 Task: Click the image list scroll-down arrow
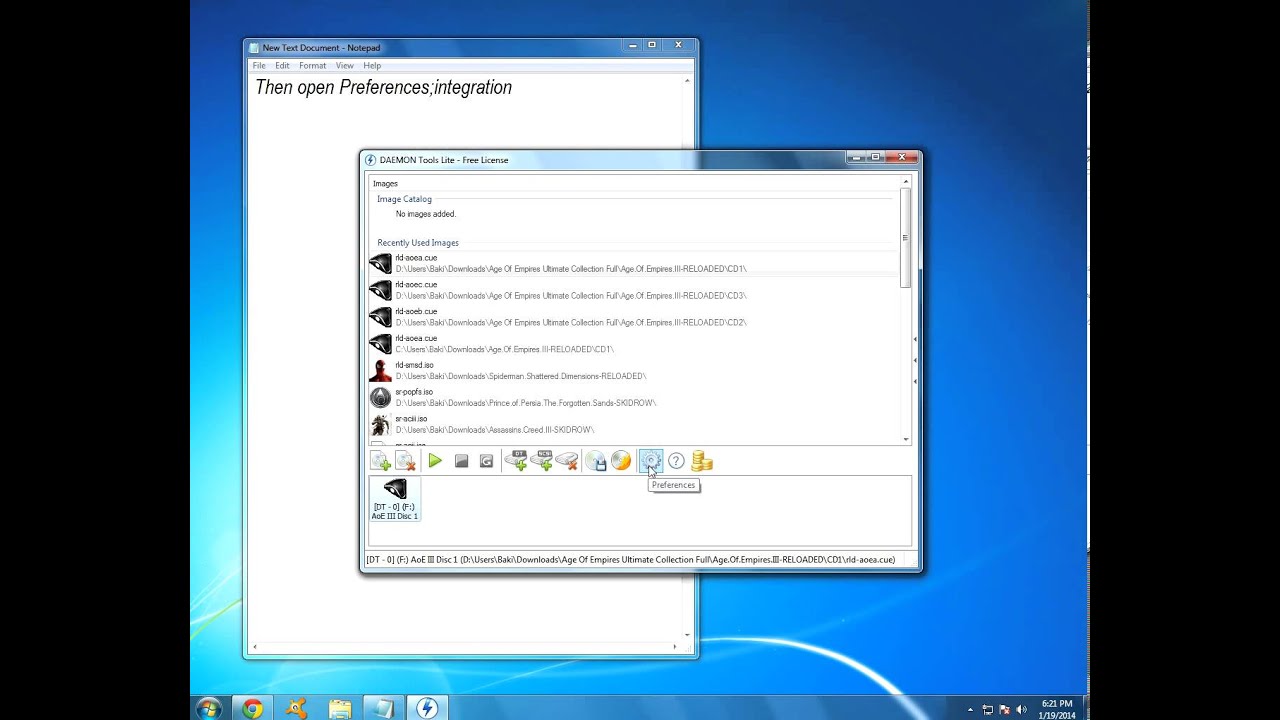pyautogui.click(x=906, y=439)
